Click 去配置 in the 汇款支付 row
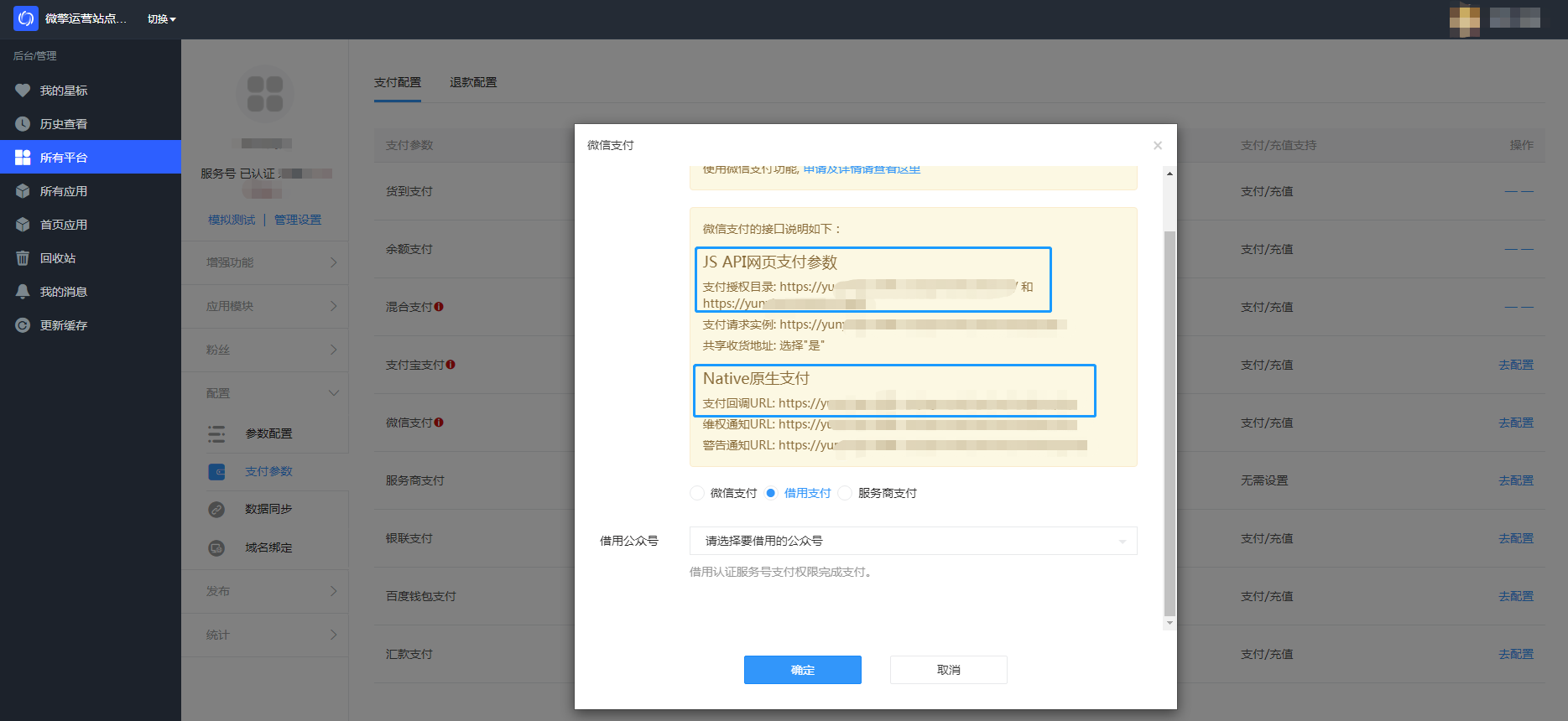Screen dimensions: 1568x721 (x=1516, y=654)
